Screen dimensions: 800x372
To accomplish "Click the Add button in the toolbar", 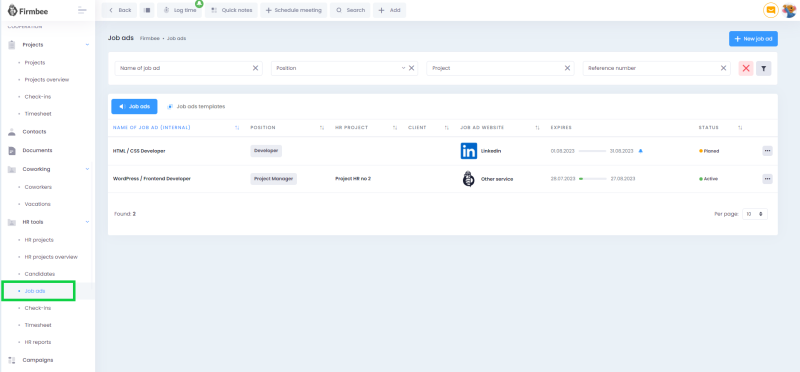I will 389,10.
